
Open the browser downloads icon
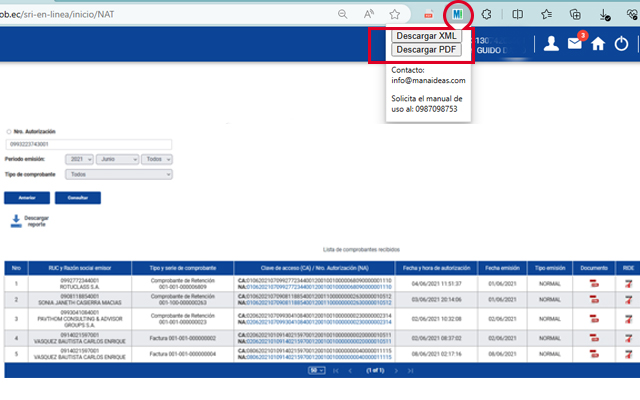pyautogui.click(x=604, y=15)
